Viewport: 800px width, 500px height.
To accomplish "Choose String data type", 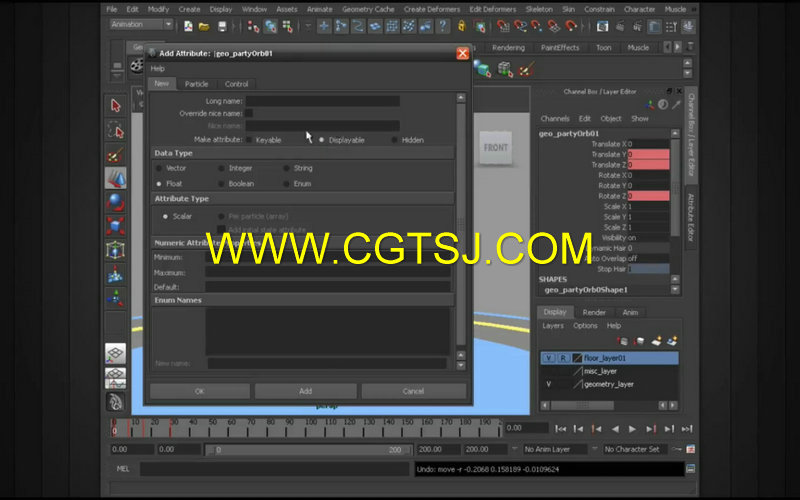I will 286,168.
